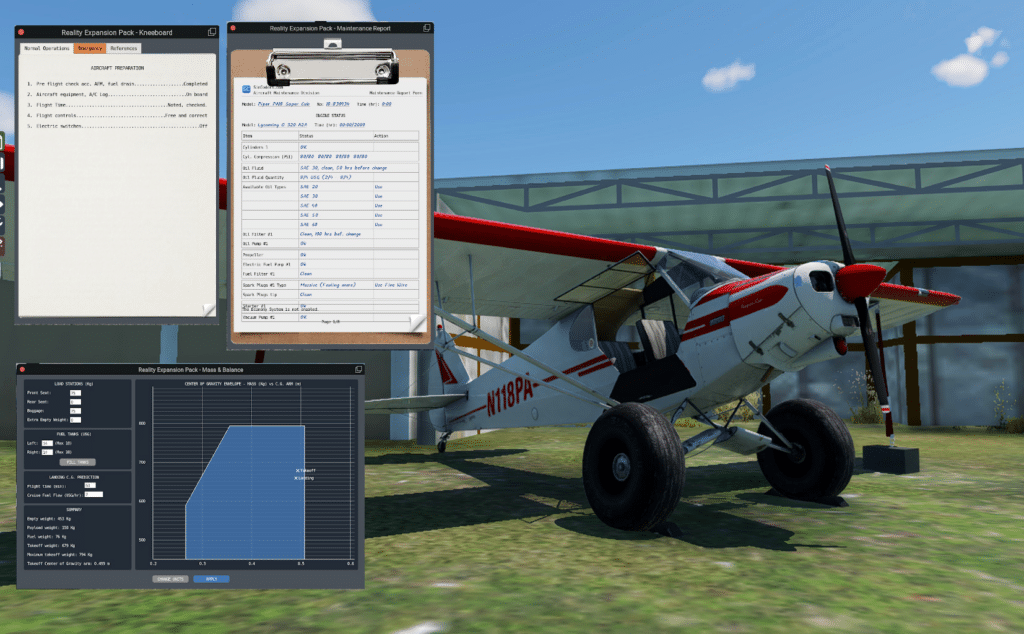Pop out the Maintenance Report window
The height and width of the screenshot is (634, 1024).
coord(425,28)
